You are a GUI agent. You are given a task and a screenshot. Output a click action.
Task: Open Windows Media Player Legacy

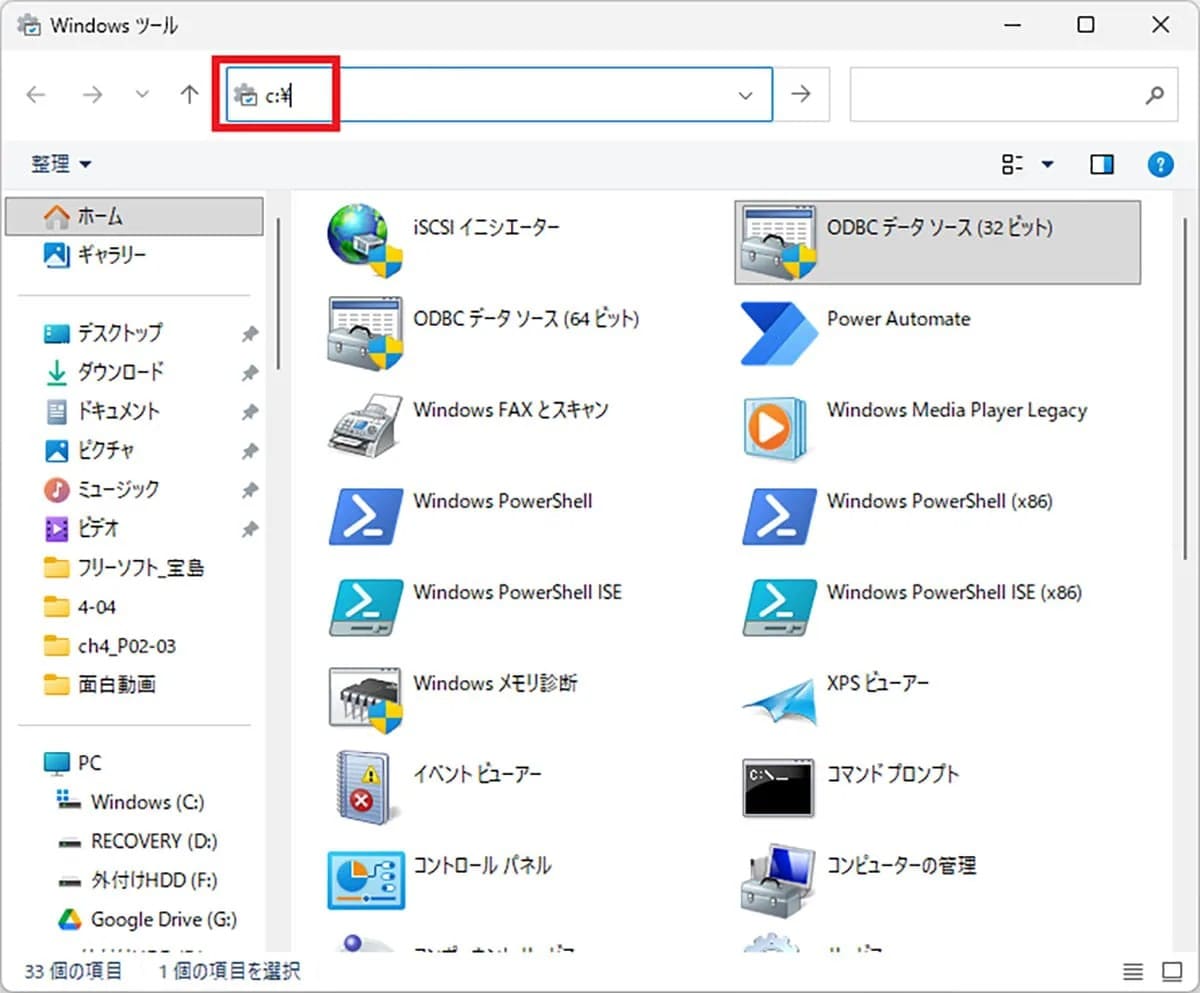[x=955, y=410]
